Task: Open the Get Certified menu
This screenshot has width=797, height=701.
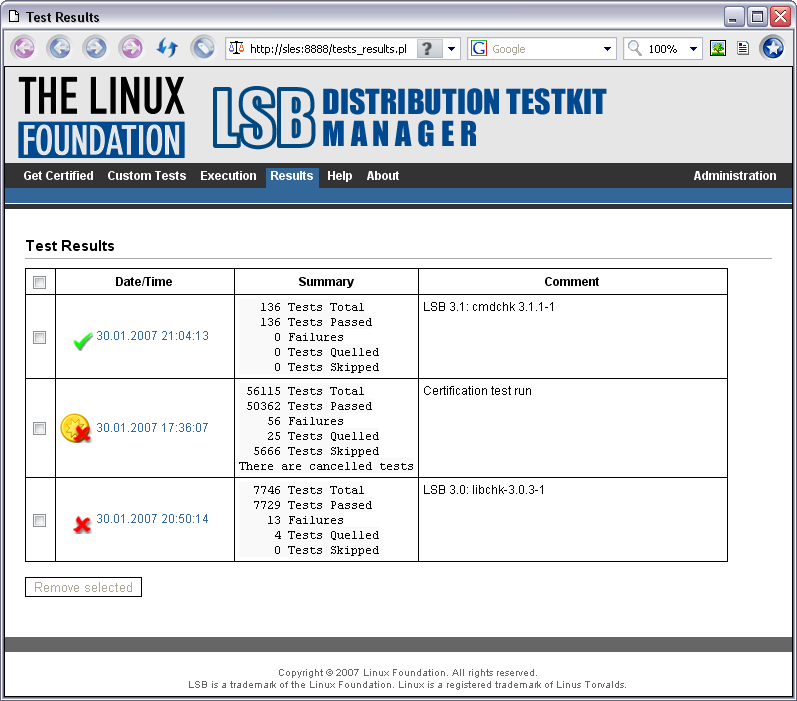Action: [58, 176]
